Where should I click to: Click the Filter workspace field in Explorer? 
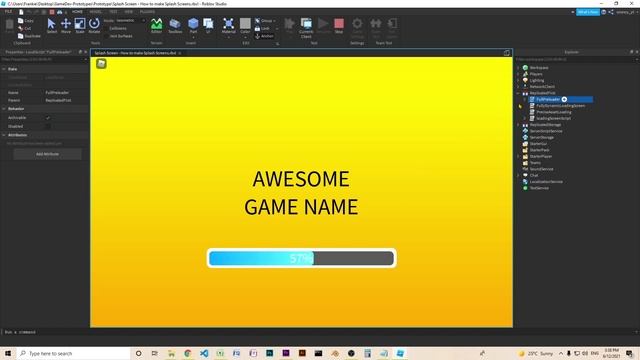click(576, 60)
